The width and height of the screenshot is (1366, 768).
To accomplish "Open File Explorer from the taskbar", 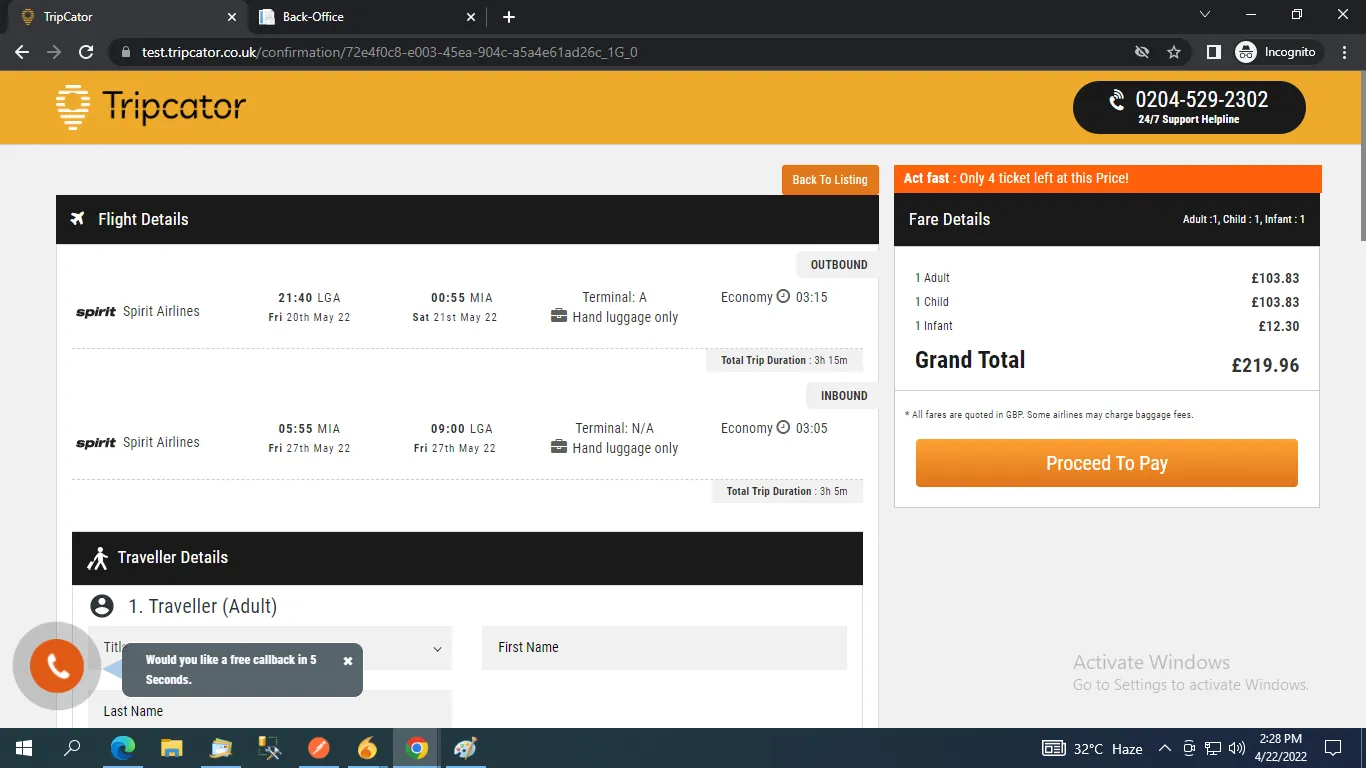I will click(172, 748).
